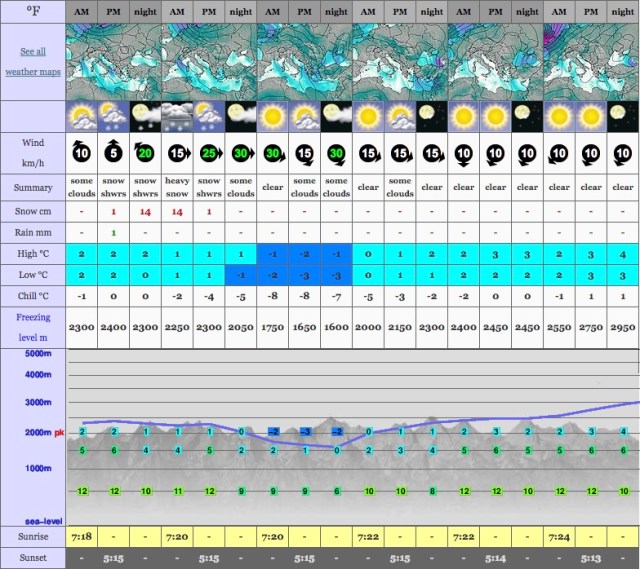Open the weather map with magenta patch
This screenshot has width=640, height=569.
(591, 62)
